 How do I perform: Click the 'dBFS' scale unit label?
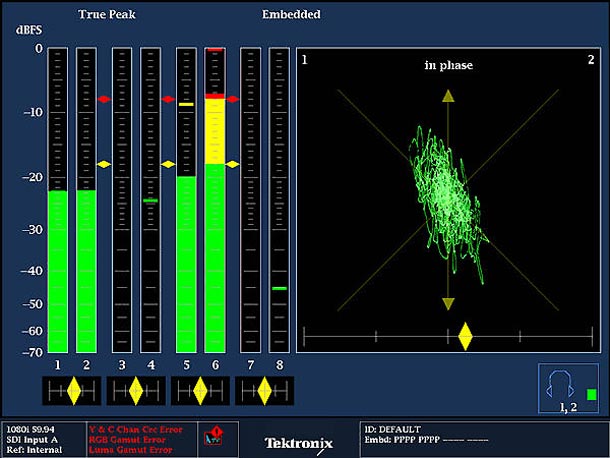coord(29,30)
